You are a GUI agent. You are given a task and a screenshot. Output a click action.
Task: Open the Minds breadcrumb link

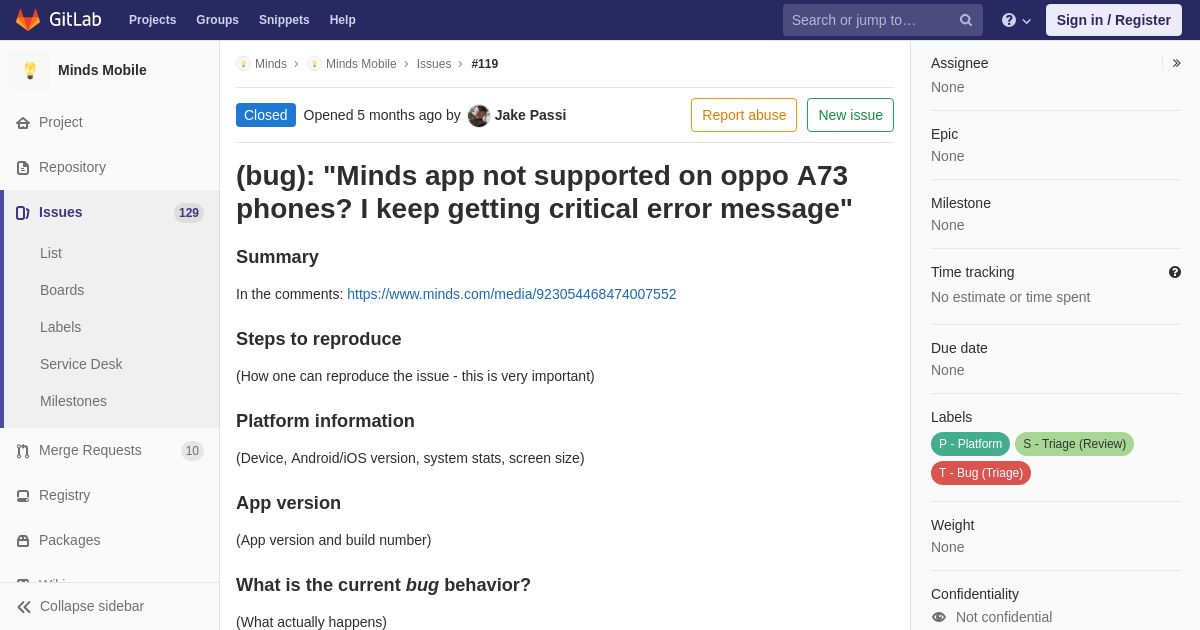271,64
